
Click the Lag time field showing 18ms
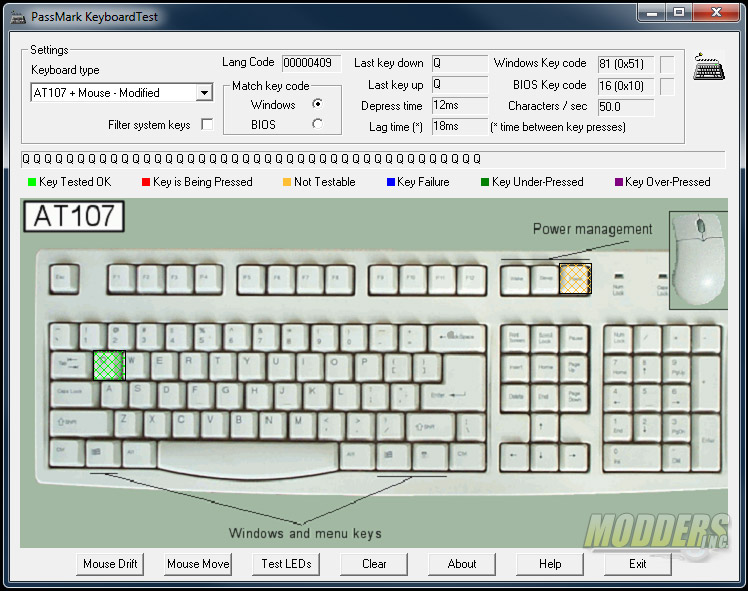[x=460, y=126]
